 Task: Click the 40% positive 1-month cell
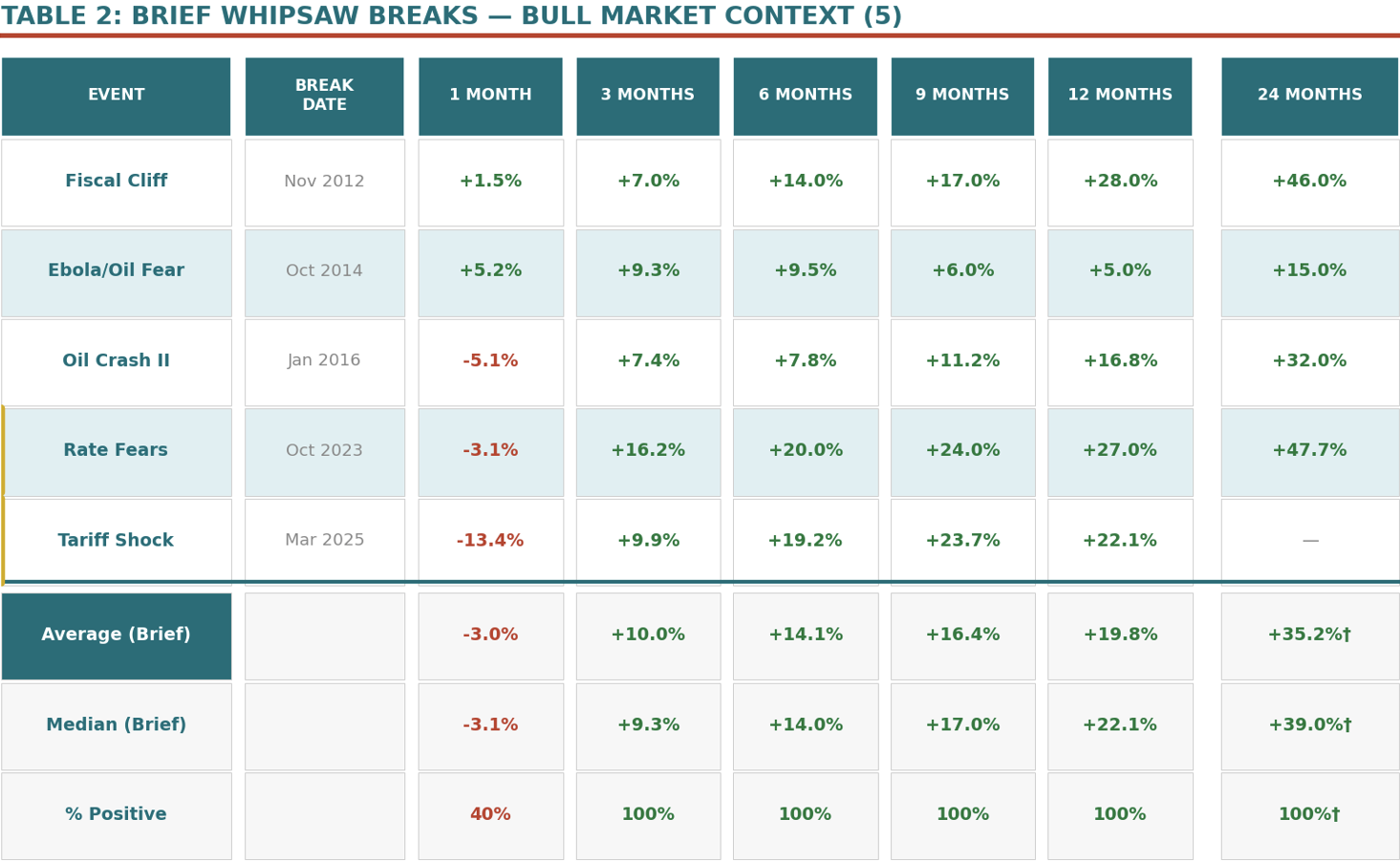(x=490, y=815)
